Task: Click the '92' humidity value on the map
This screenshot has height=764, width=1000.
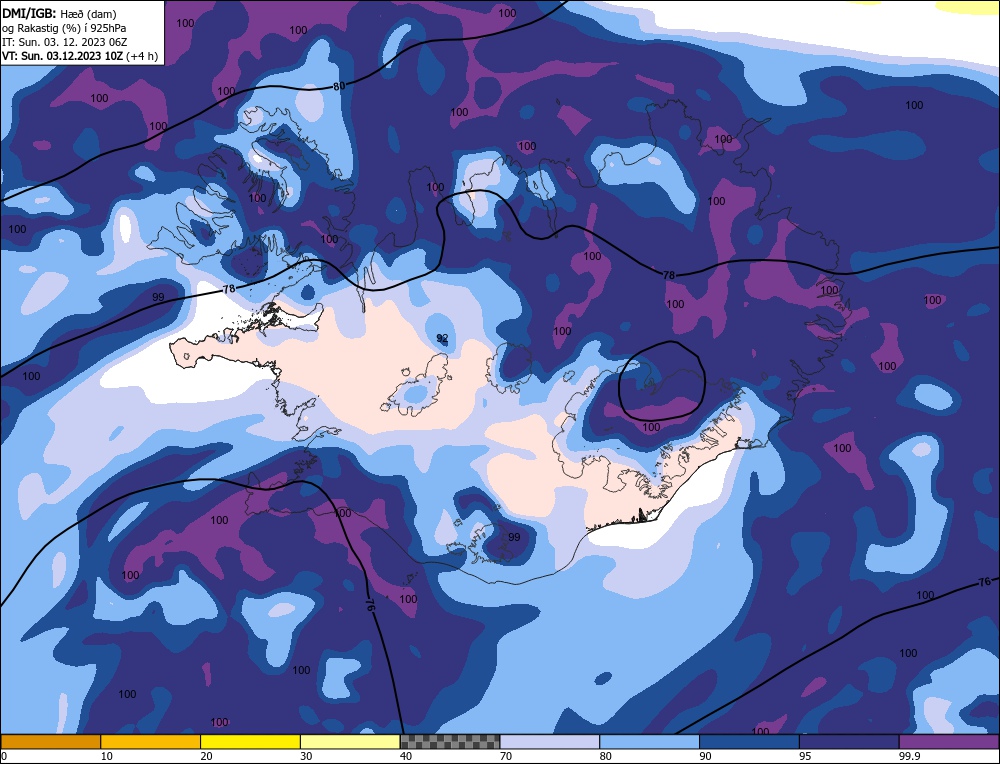Action: click(x=442, y=338)
